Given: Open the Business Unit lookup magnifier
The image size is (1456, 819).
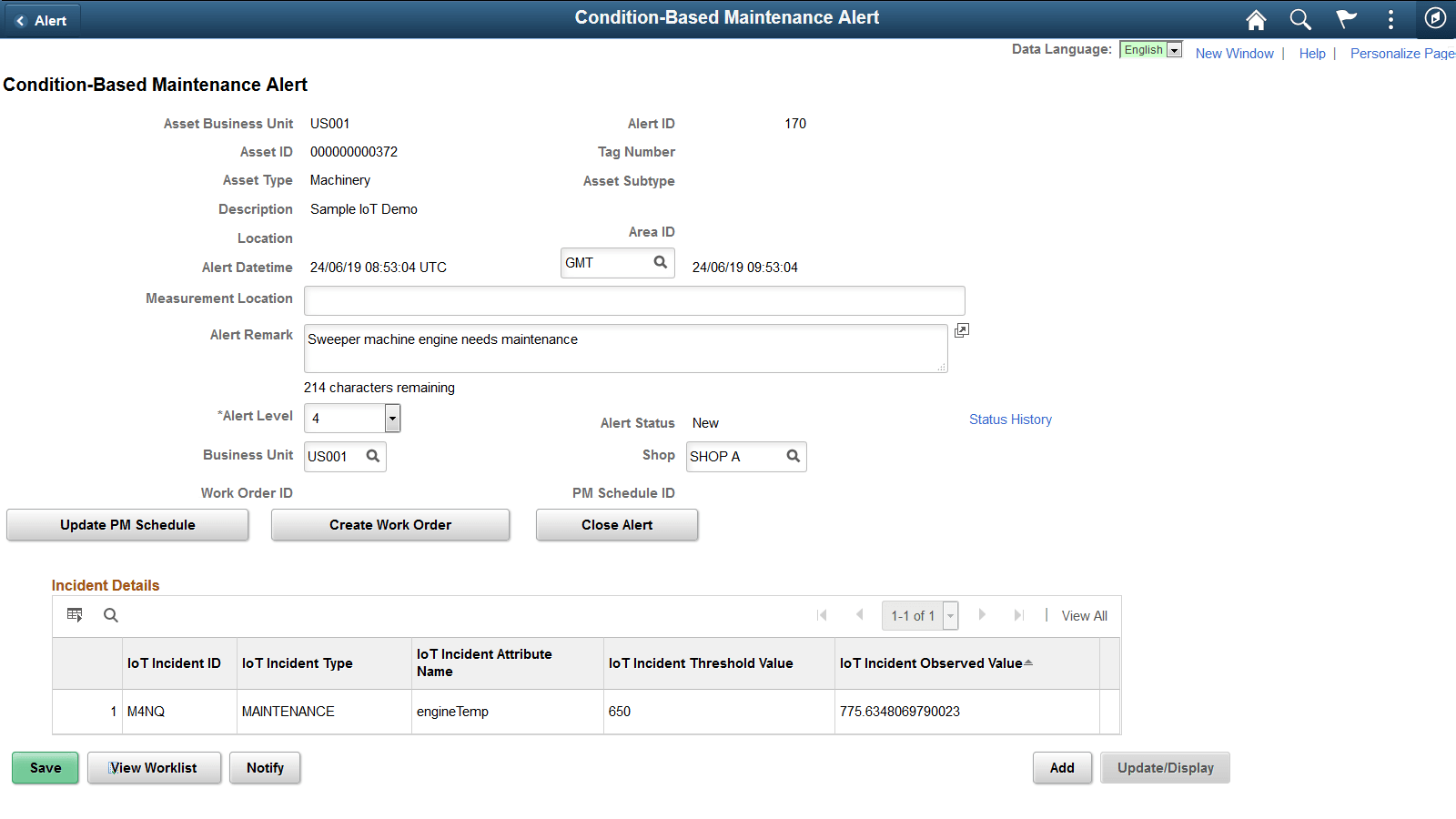Looking at the screenshot, I should (373, 456).
